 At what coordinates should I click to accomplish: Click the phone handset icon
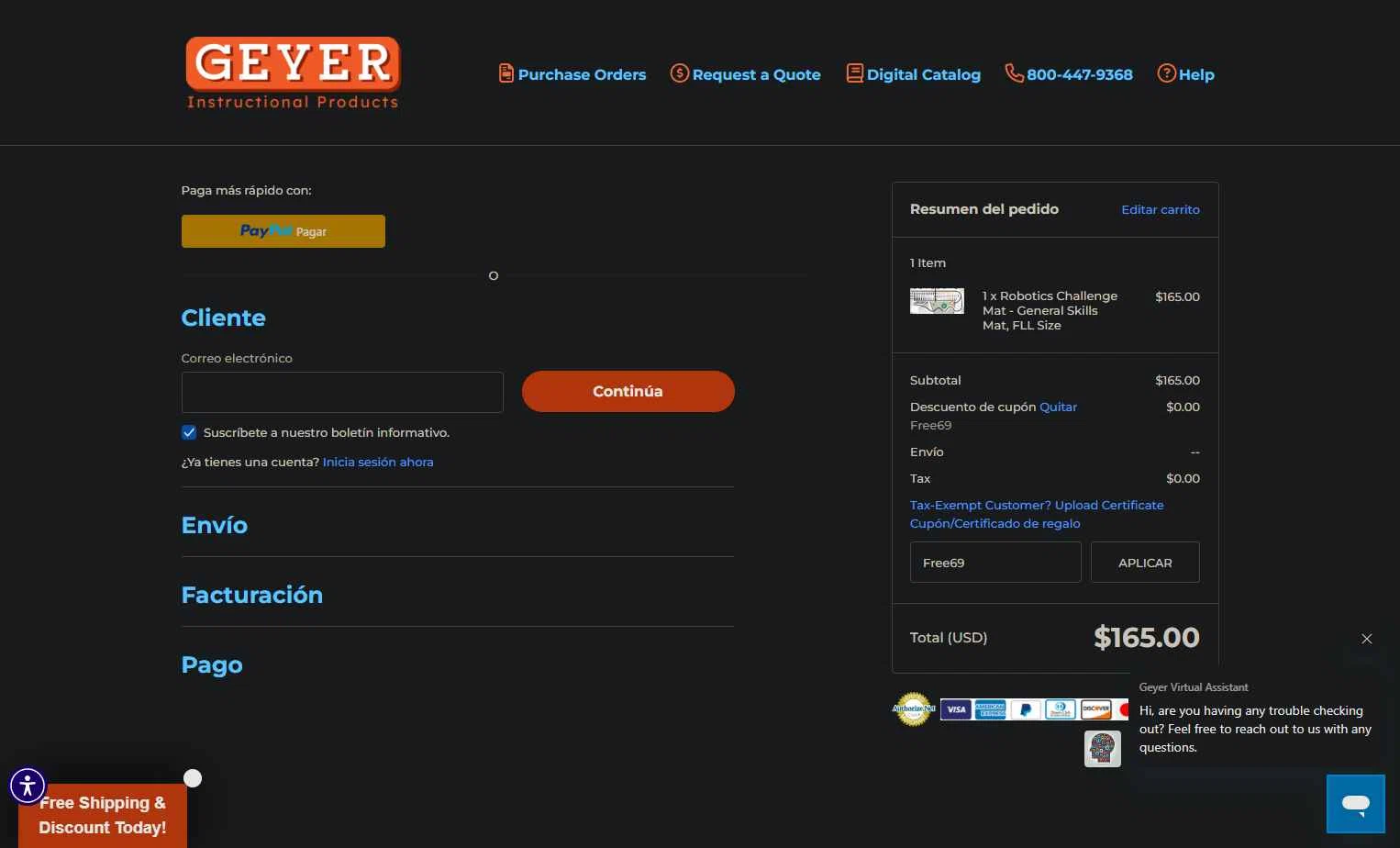coord(1014,73)
